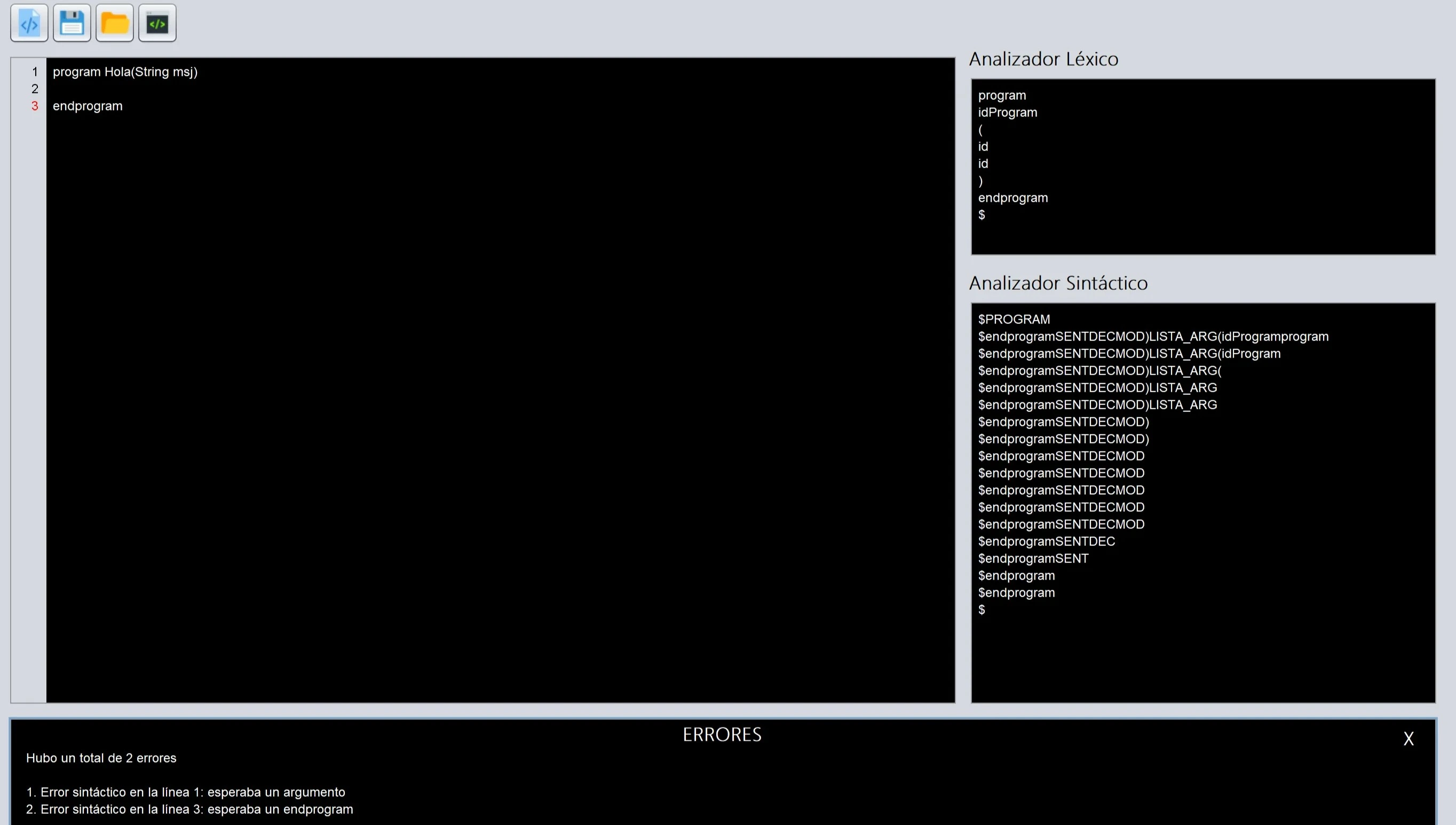This screenshot has height=825, width=1456.
Task: Close the ERRORES panel with X
Action: 1408,739
